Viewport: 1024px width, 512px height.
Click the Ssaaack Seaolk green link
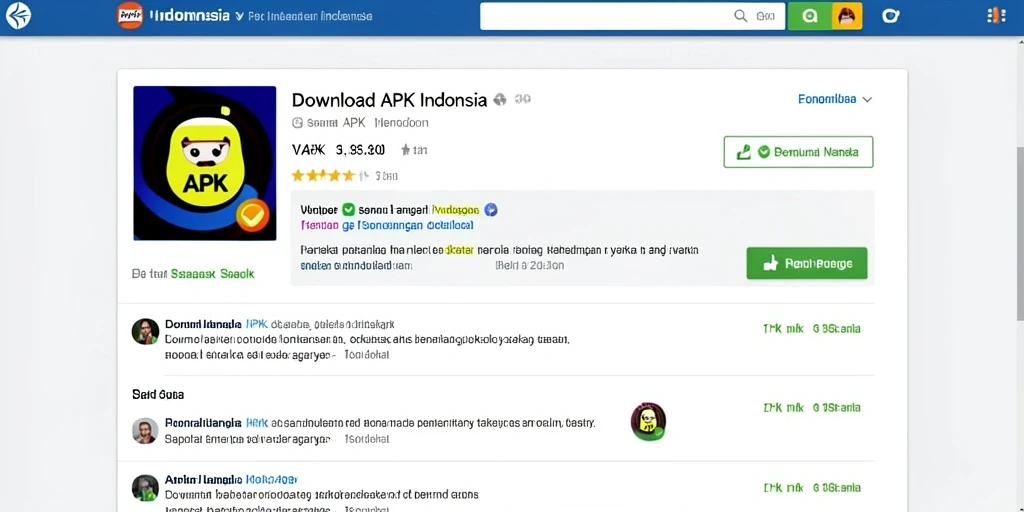(x=212, y=274)
